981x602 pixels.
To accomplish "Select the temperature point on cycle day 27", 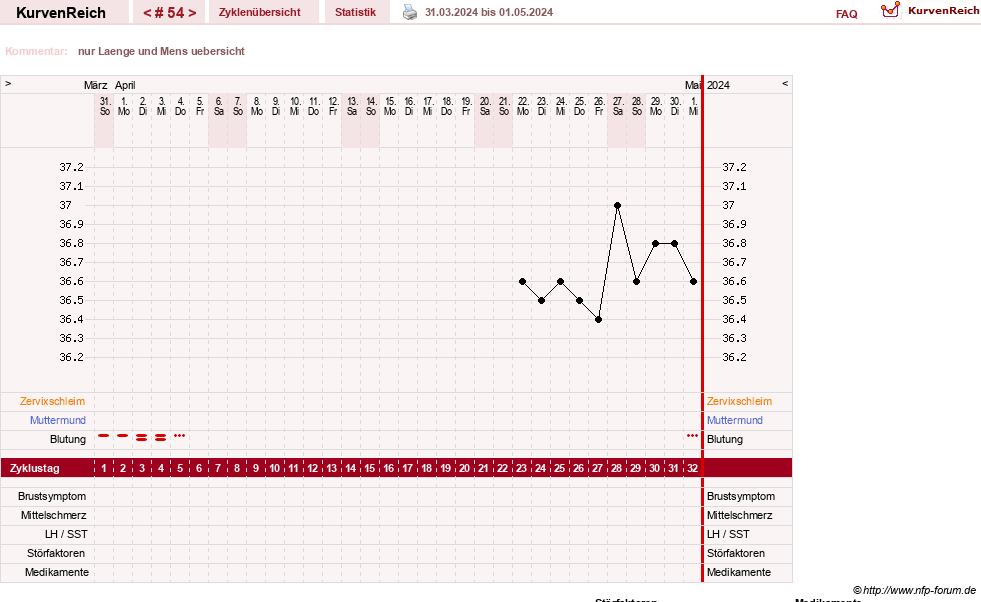I will [599, 320].
